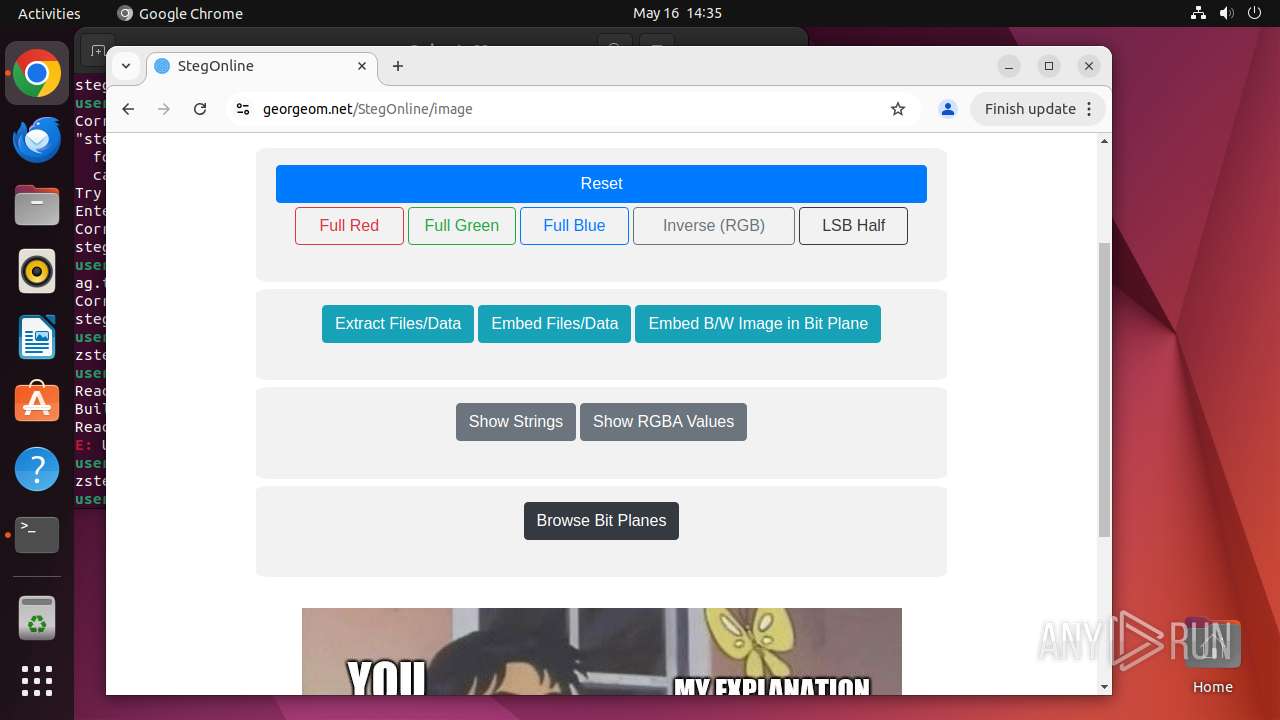Viewport: 1280px width, 720px height.
Task: Close the StegOnline tab
Action: (x=362, y=66)
